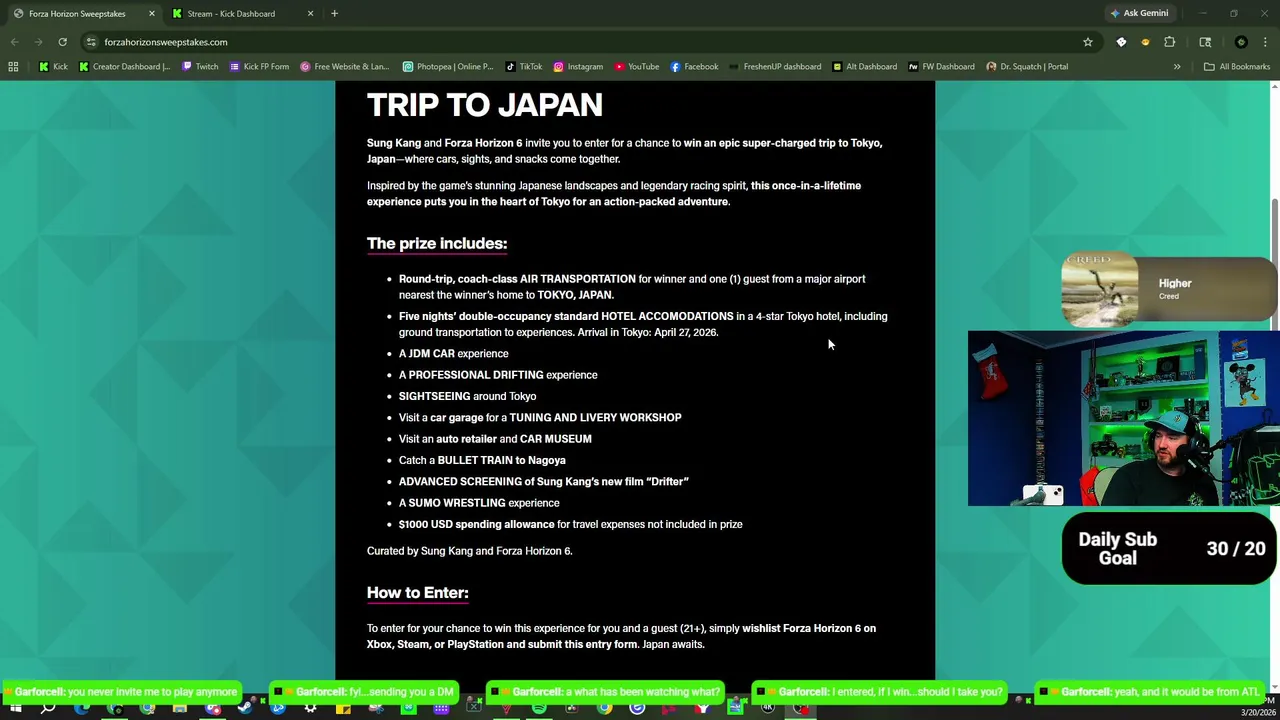
Task: Click the Daily Sub Goal widget
Action: pos(1170,548)
